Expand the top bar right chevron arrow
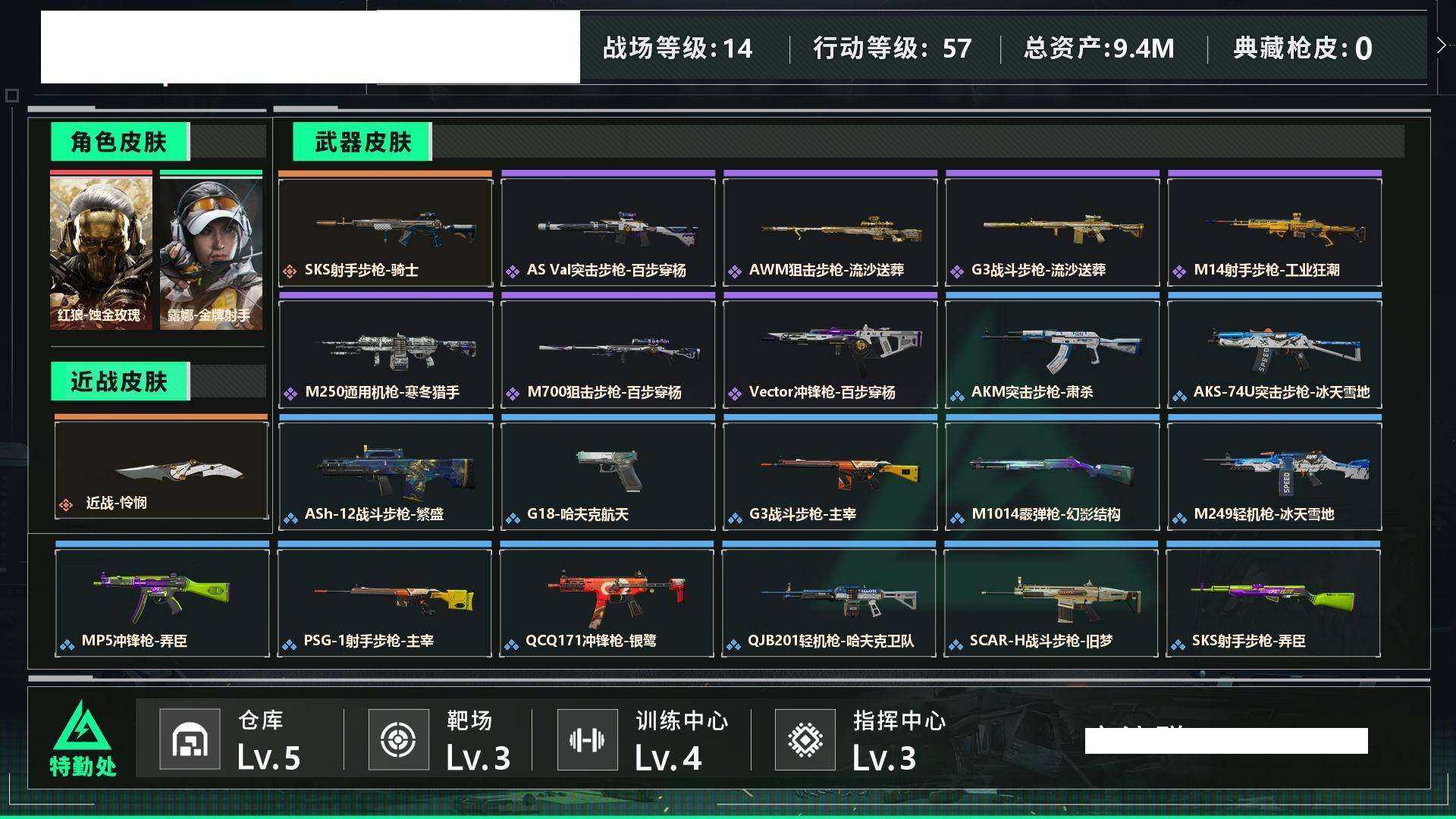This screenshot has height=819, width=1456. tap(1441, 45)
